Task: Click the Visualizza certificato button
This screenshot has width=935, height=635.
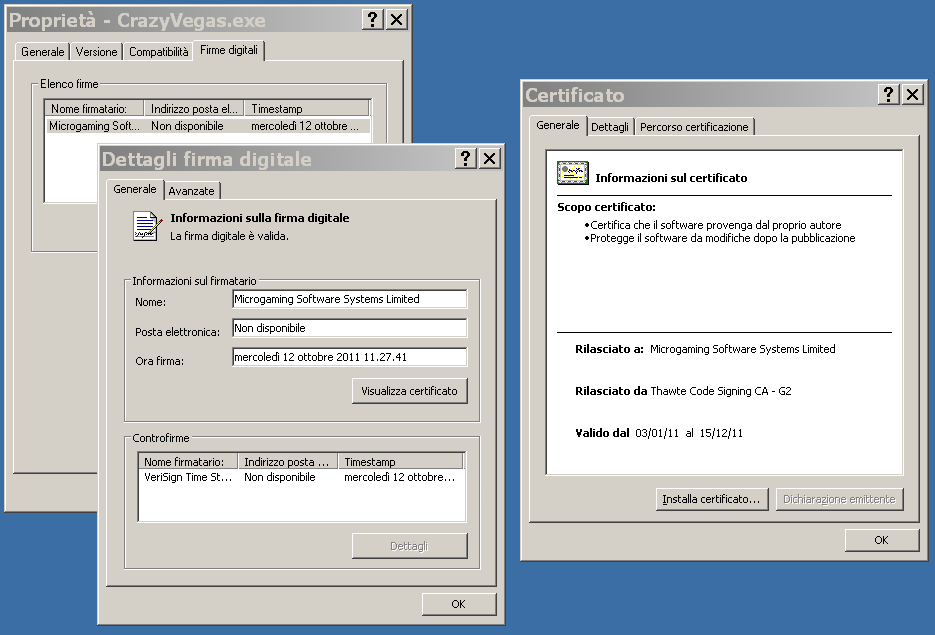Action: (x=410, y=391)
